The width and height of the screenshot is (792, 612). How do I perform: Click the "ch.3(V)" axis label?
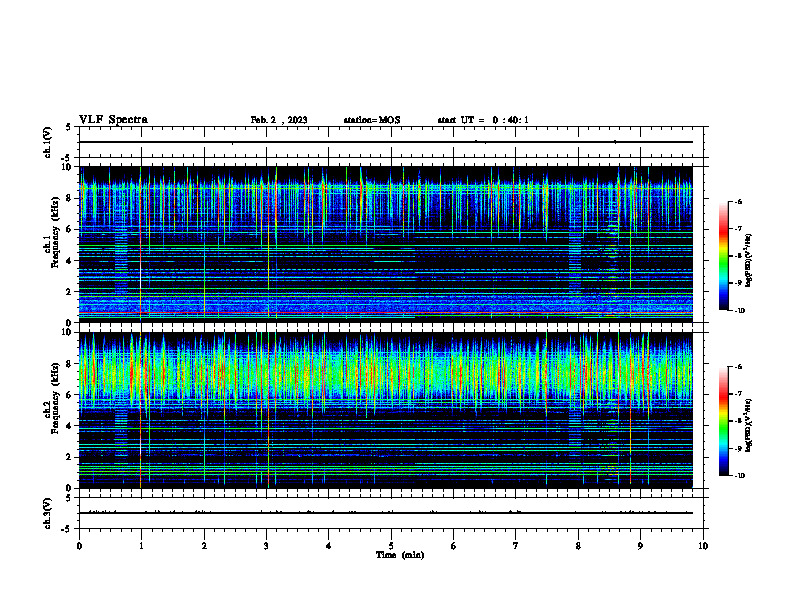pyautogui.click(x=48, y=513)
